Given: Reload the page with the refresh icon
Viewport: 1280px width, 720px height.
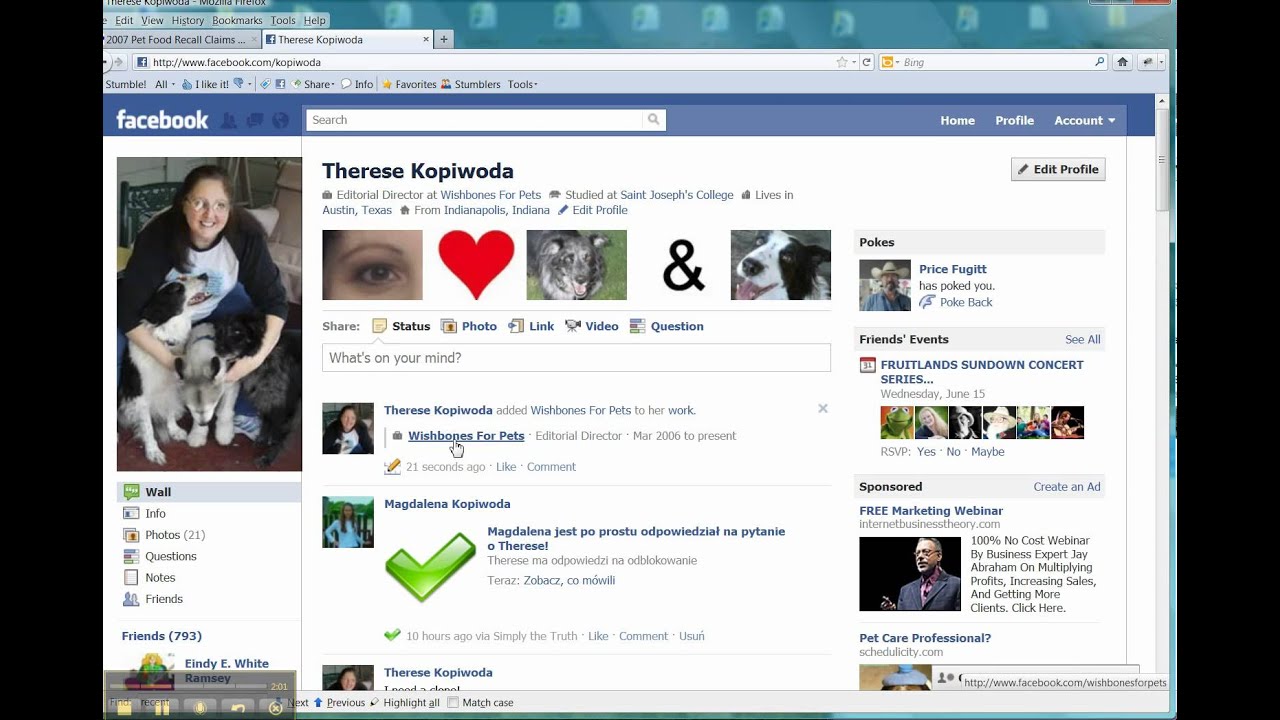Looking at the screenshot, I should point(867,62).
